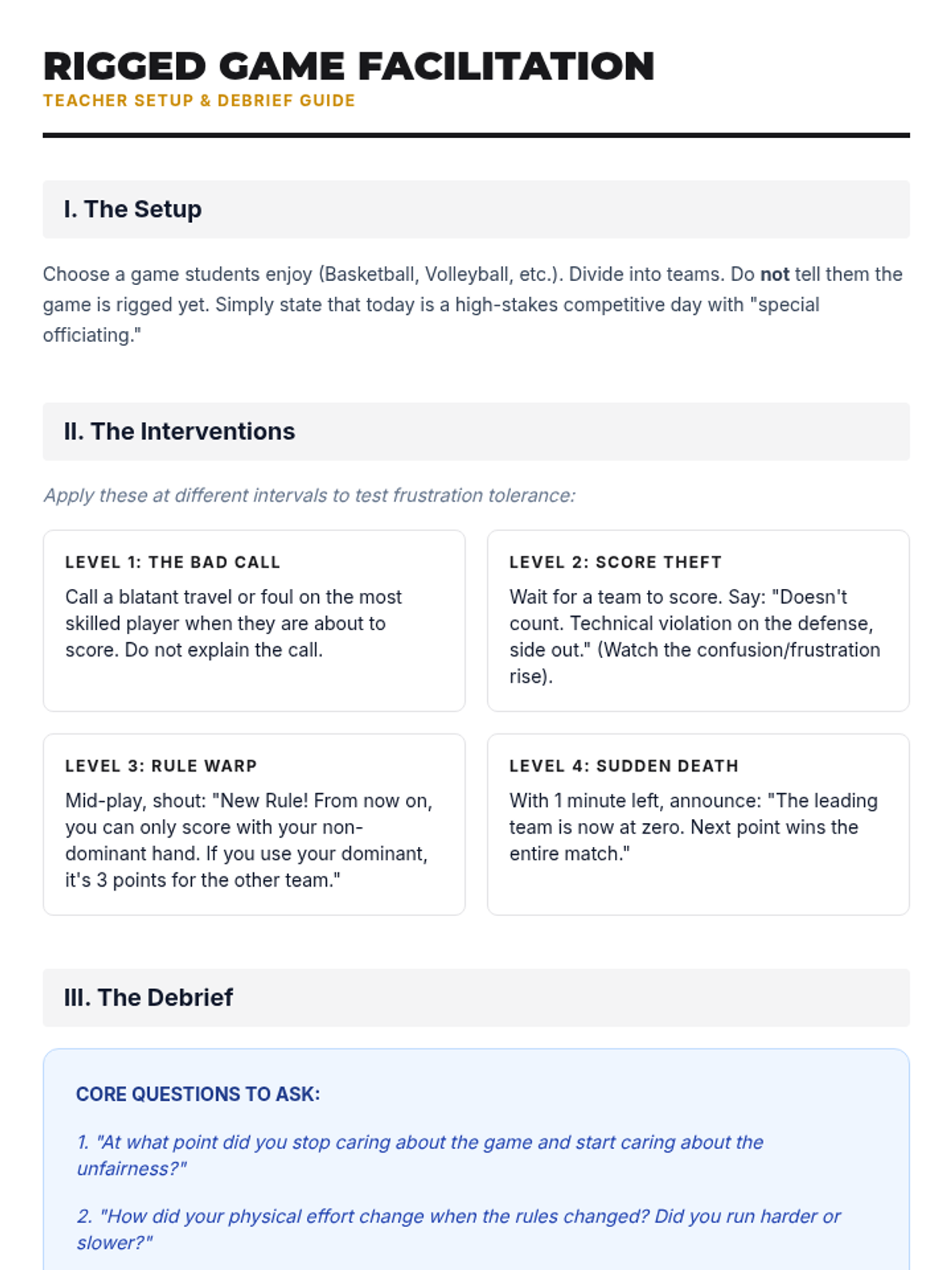This screenshot has height=1270, width=952.
Task: Select the II. The Interventions section header
Action: [476, 432]
